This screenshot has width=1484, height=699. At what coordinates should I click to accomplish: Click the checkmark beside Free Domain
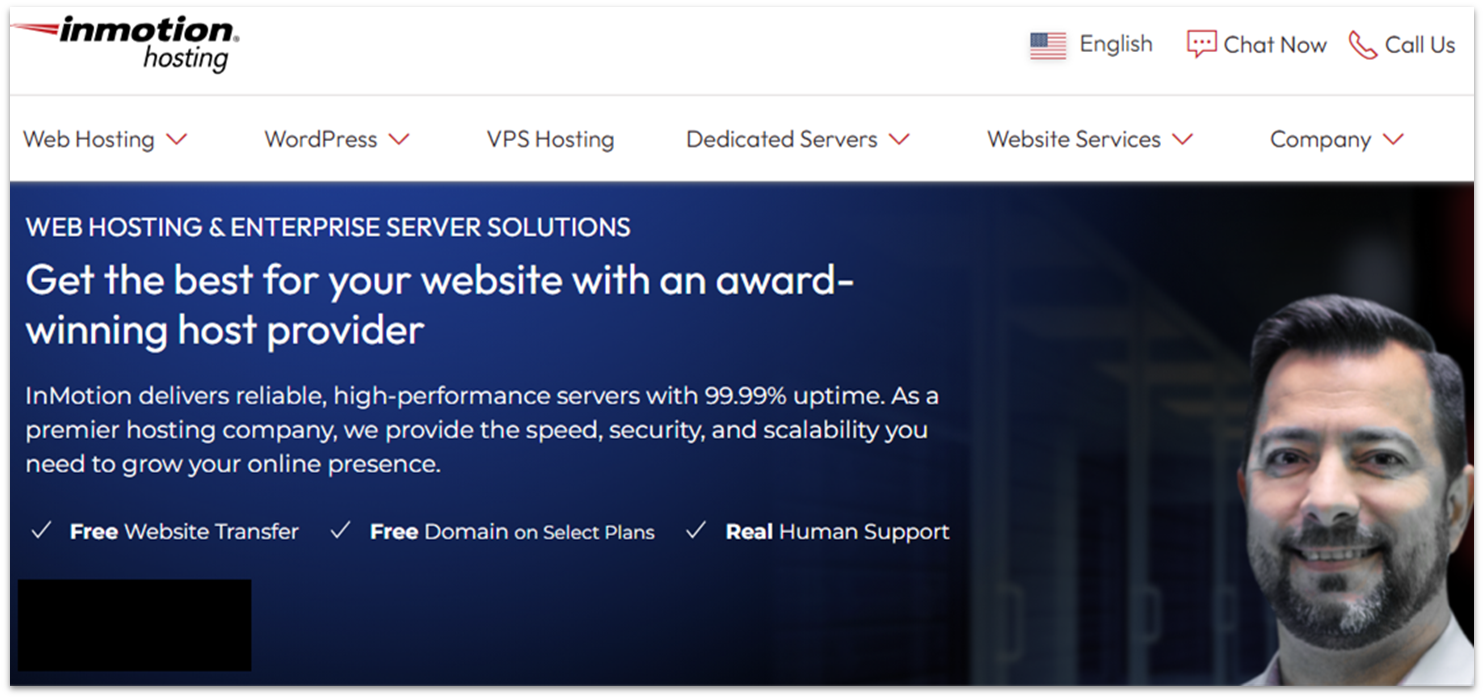click(x=341, y=531)
